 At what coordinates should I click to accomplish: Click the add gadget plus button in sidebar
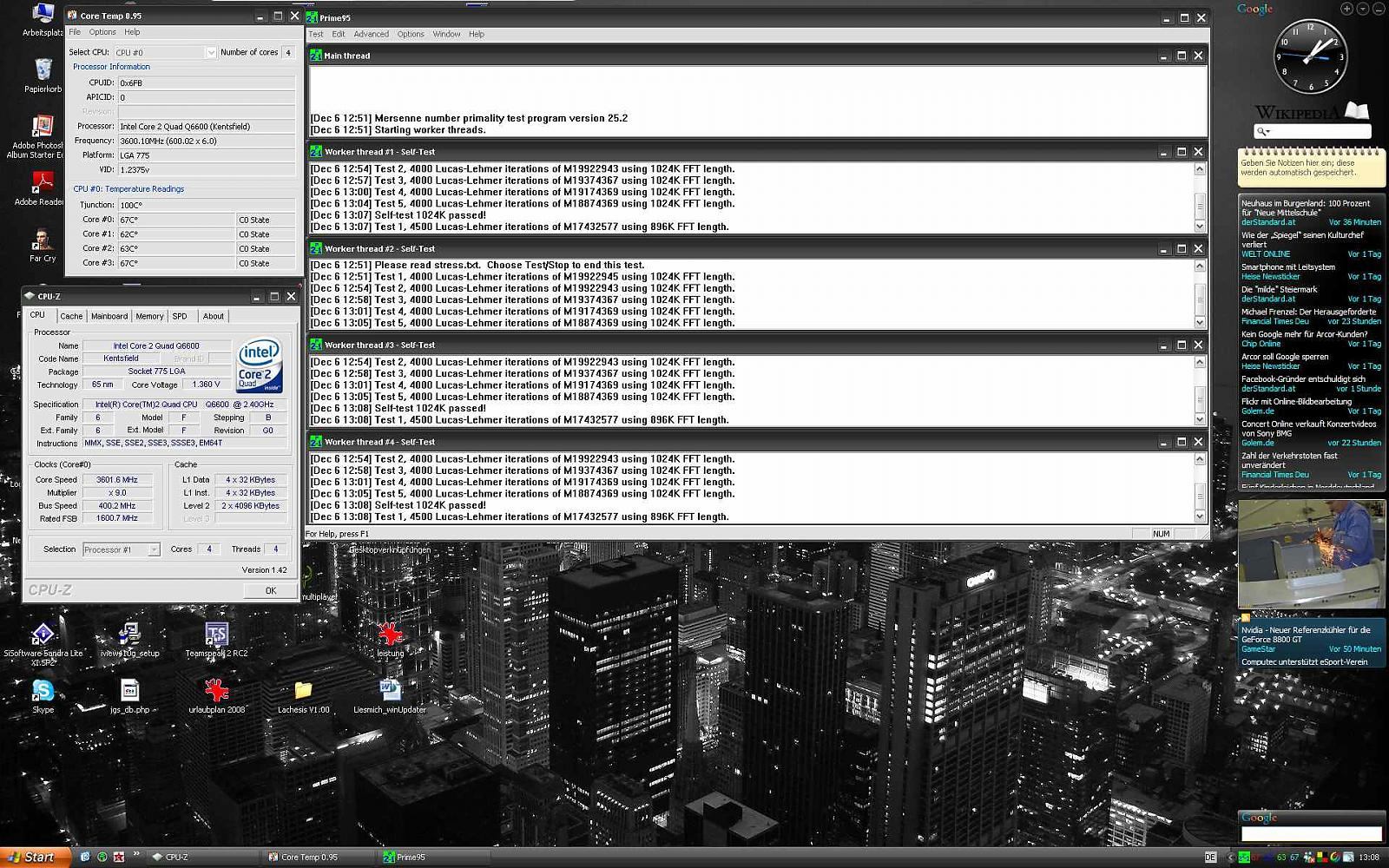tap(1346, 9)
